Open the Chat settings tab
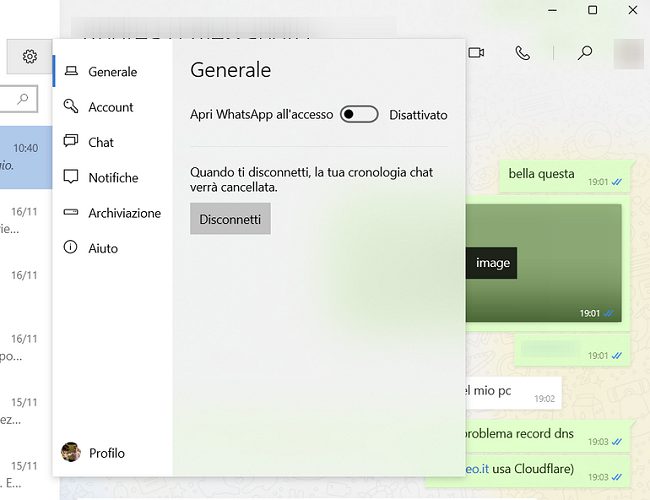The image size is (650, 500). point(112,142)
